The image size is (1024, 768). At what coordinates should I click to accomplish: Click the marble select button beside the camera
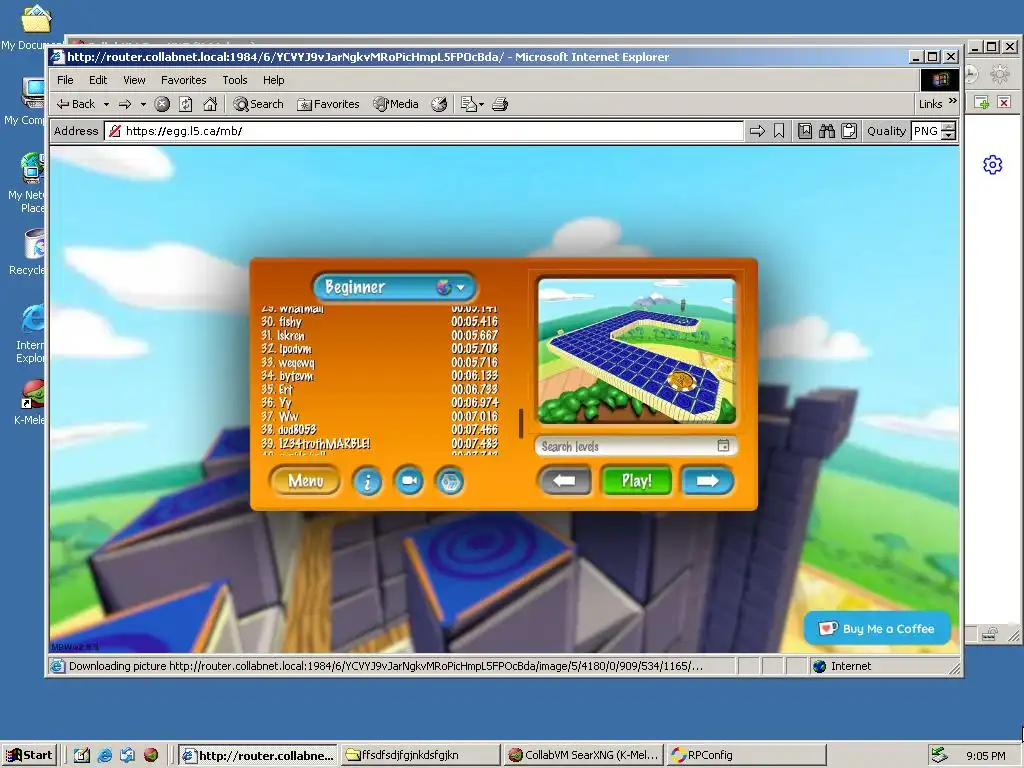(450, 482)
